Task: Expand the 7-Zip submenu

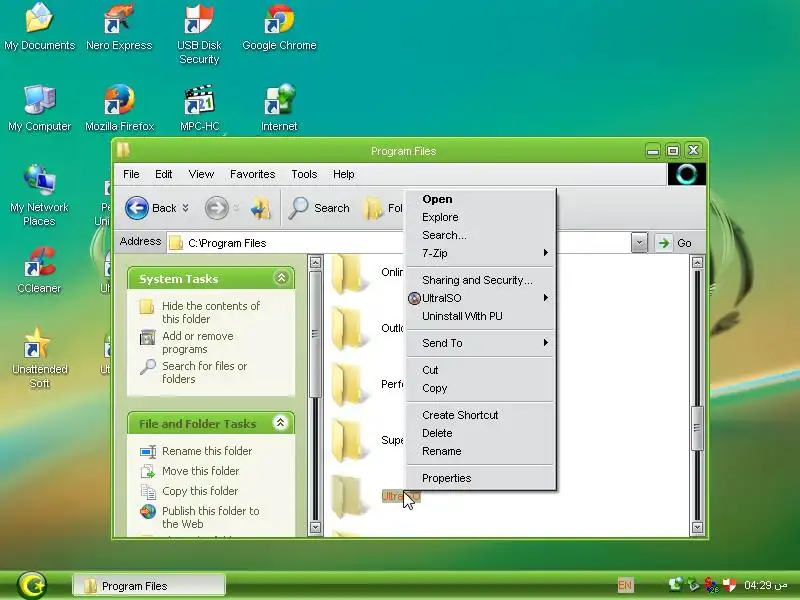Action: [482, 253]
